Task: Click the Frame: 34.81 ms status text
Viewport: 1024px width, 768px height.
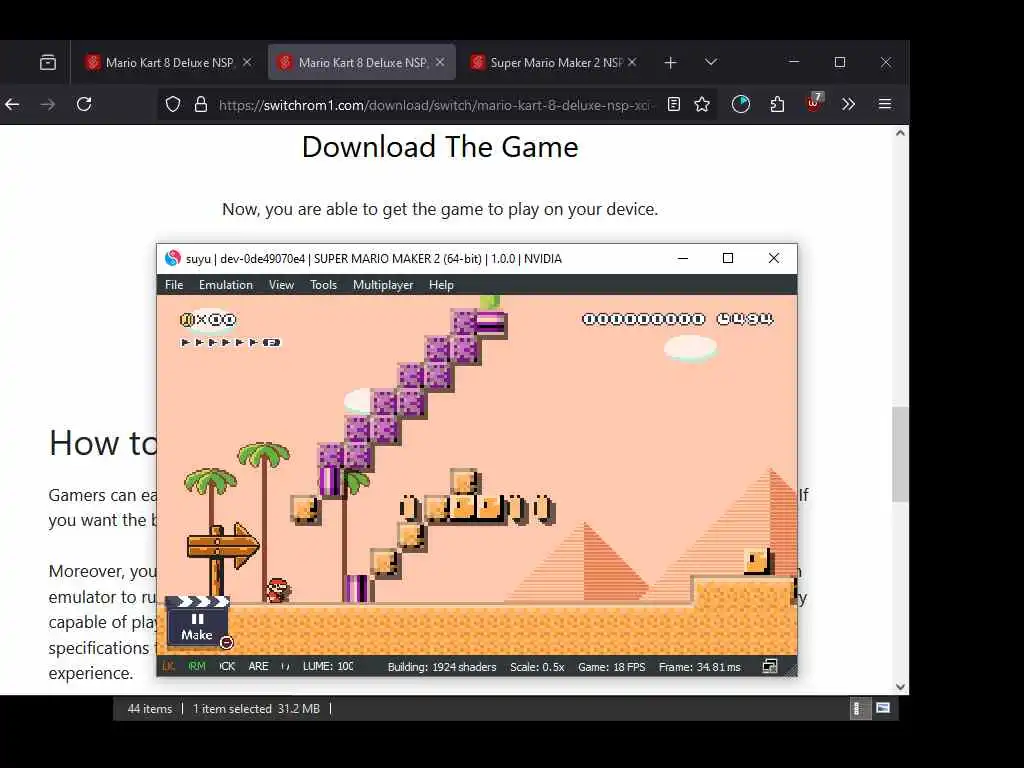Action: pos(699,667)
